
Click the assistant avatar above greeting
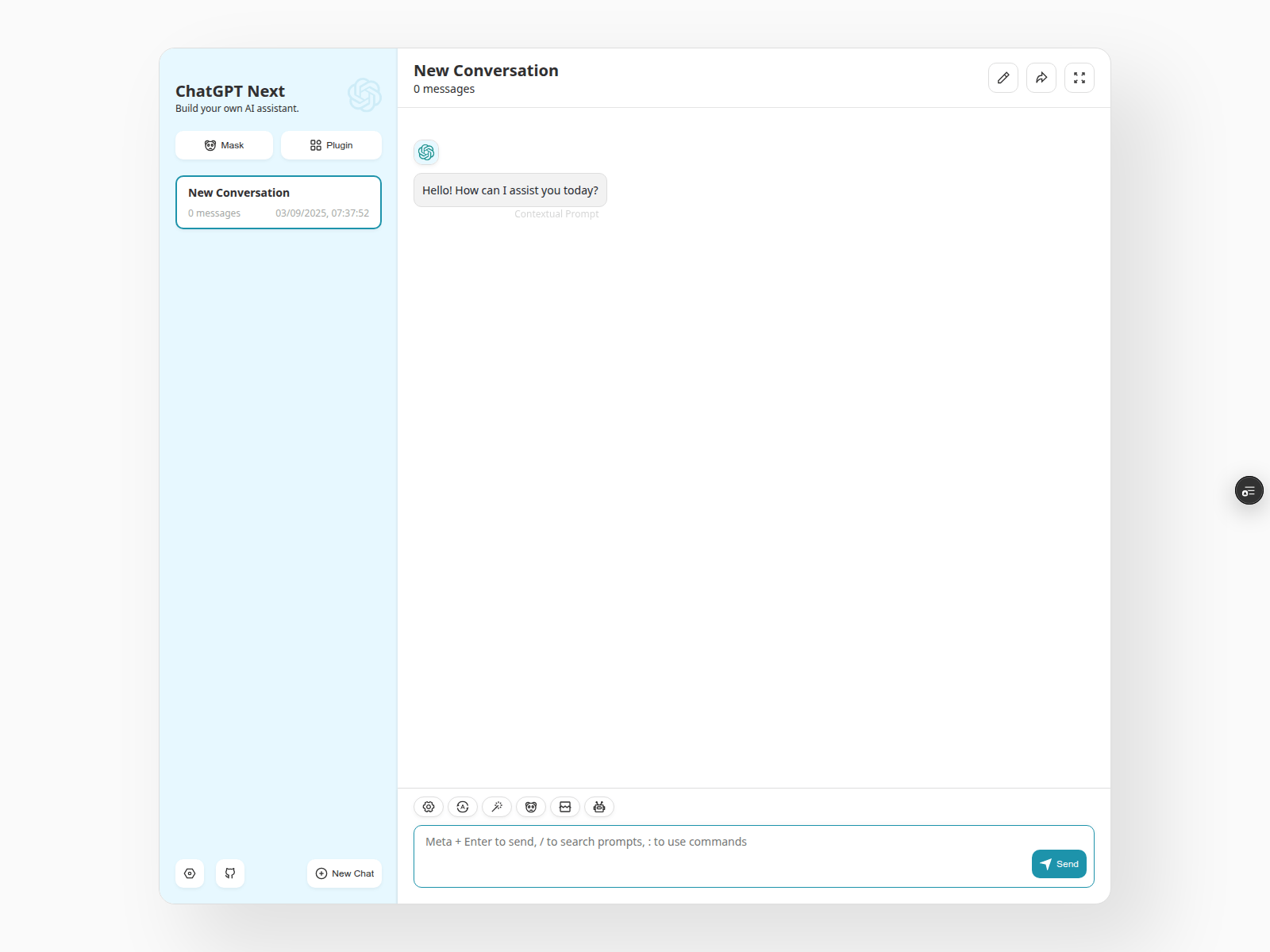[x=426, y=152]
